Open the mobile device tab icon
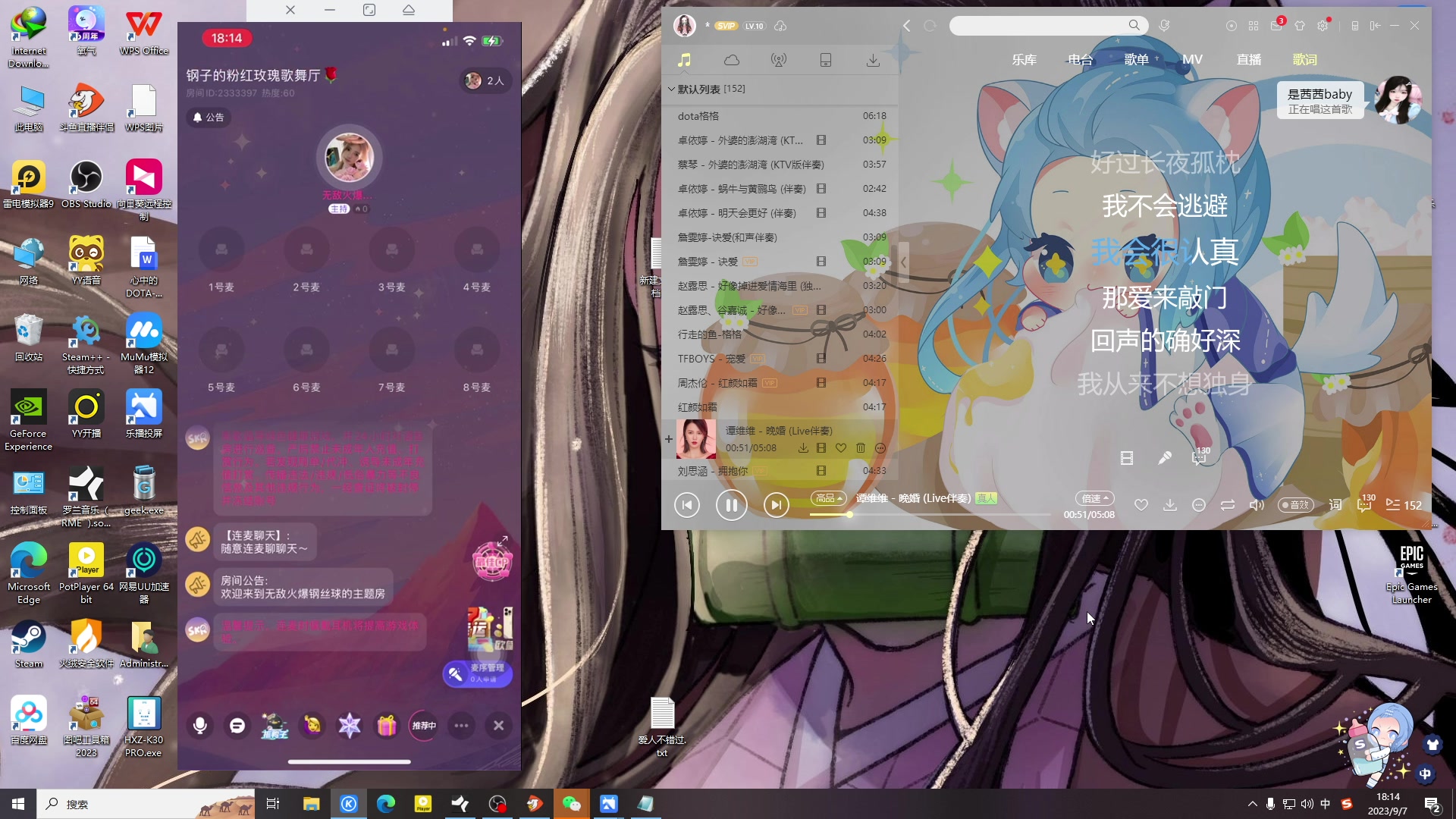 (x=826, y=60)
